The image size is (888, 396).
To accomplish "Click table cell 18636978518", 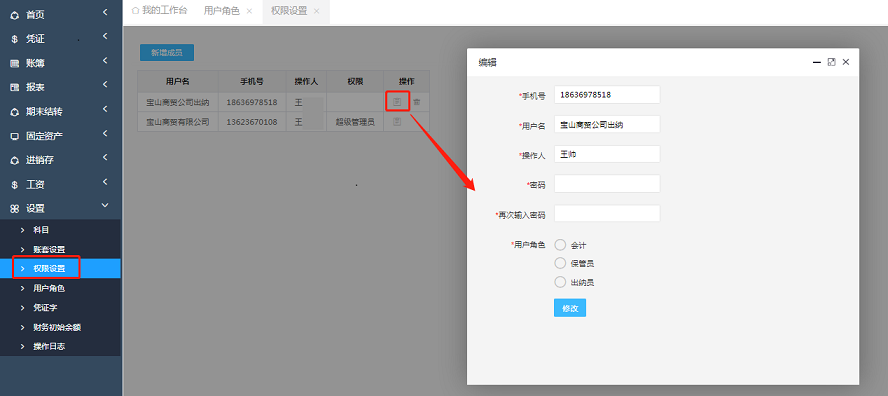I will click(252, 103).
